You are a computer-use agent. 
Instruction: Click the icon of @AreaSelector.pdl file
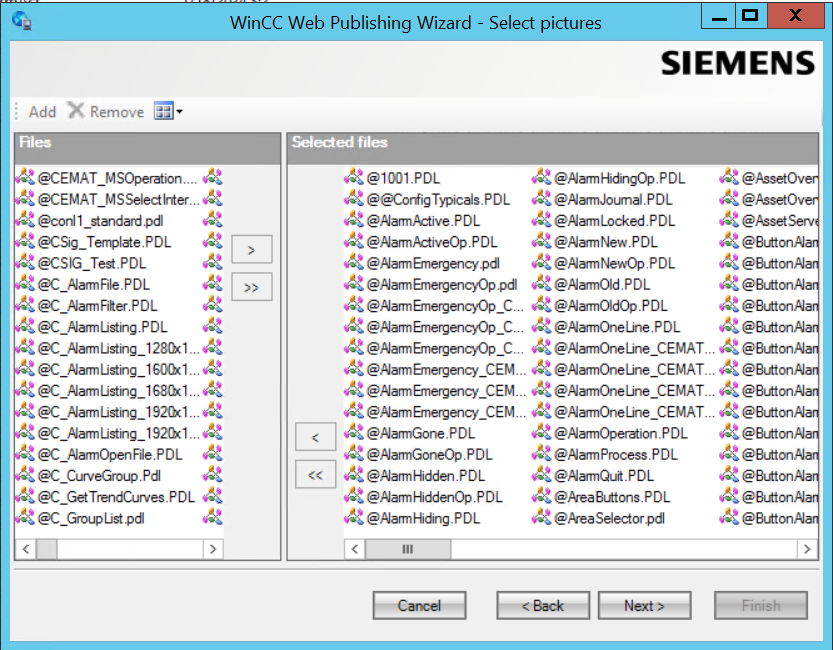(541, 517)
